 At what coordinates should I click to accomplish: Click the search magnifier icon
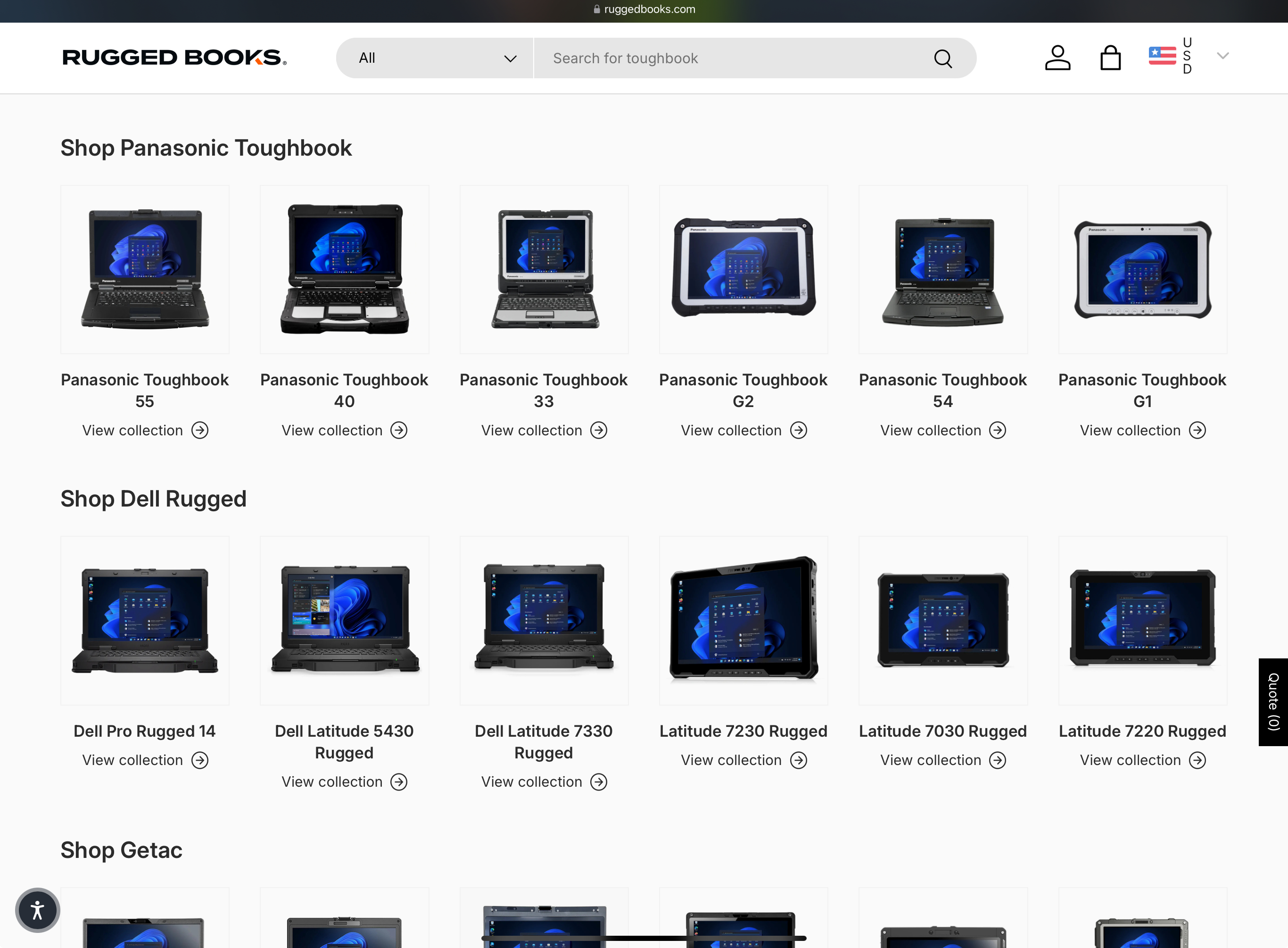pos(943,58)
